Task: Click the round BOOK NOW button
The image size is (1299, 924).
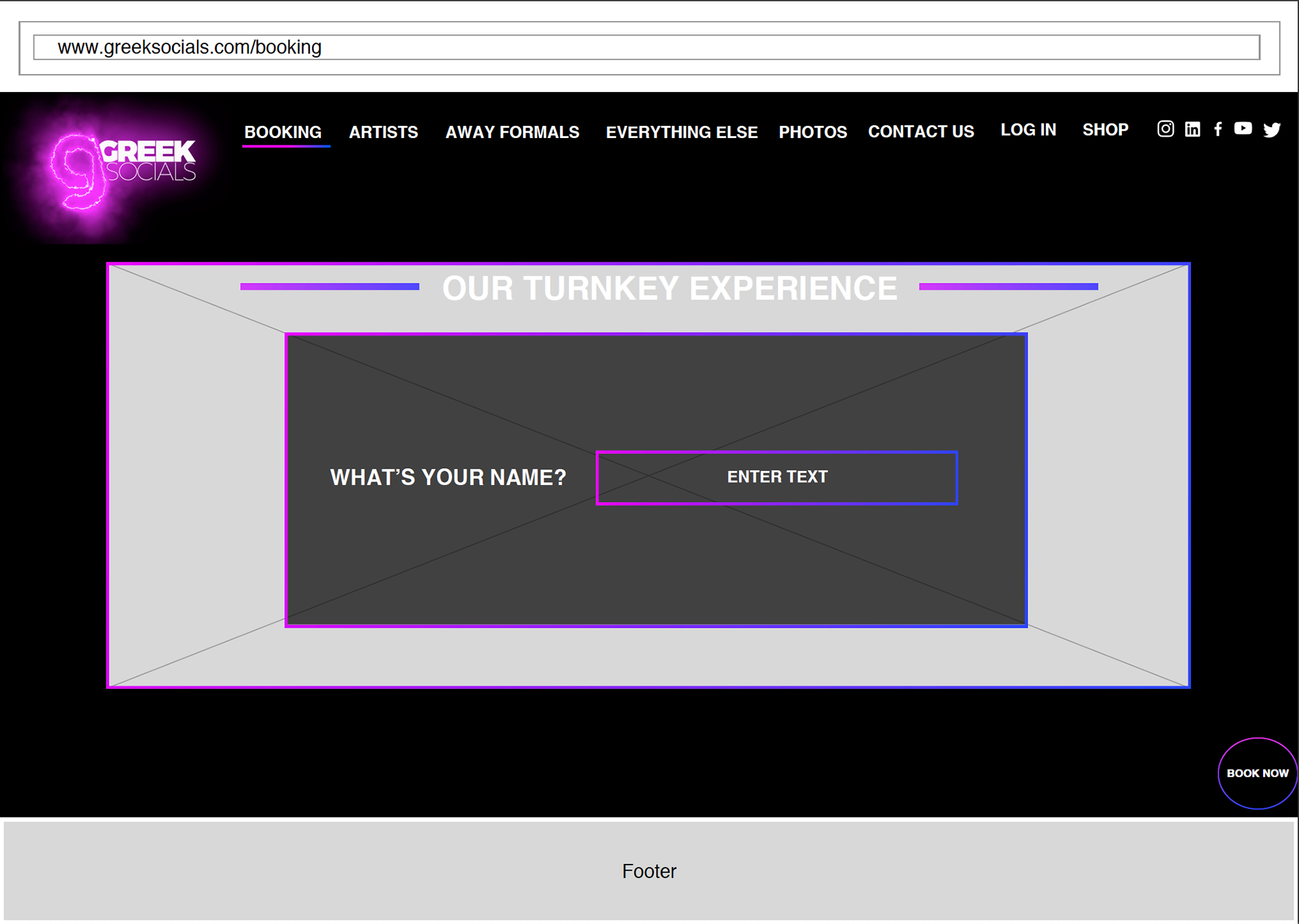Action: (1258, 773)
